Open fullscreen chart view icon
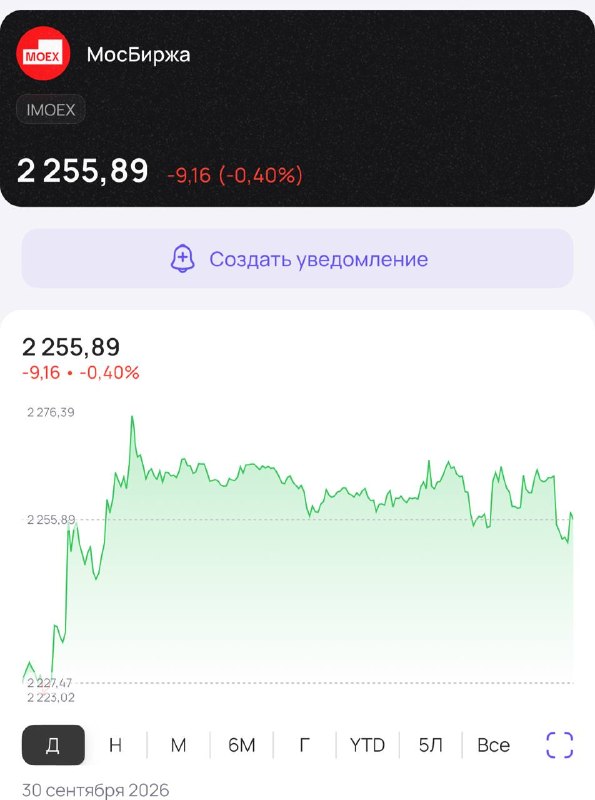This screenshot has width=595, height=800. pyautogui.click(x=559, y=745)
